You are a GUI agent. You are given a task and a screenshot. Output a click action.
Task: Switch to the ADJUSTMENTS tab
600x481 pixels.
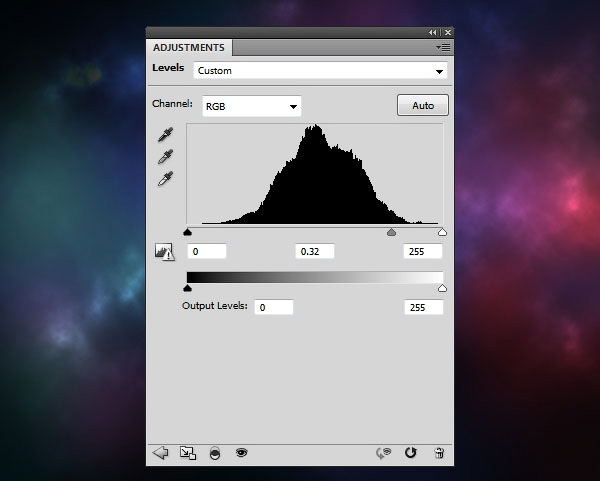[x=189, y=47]
